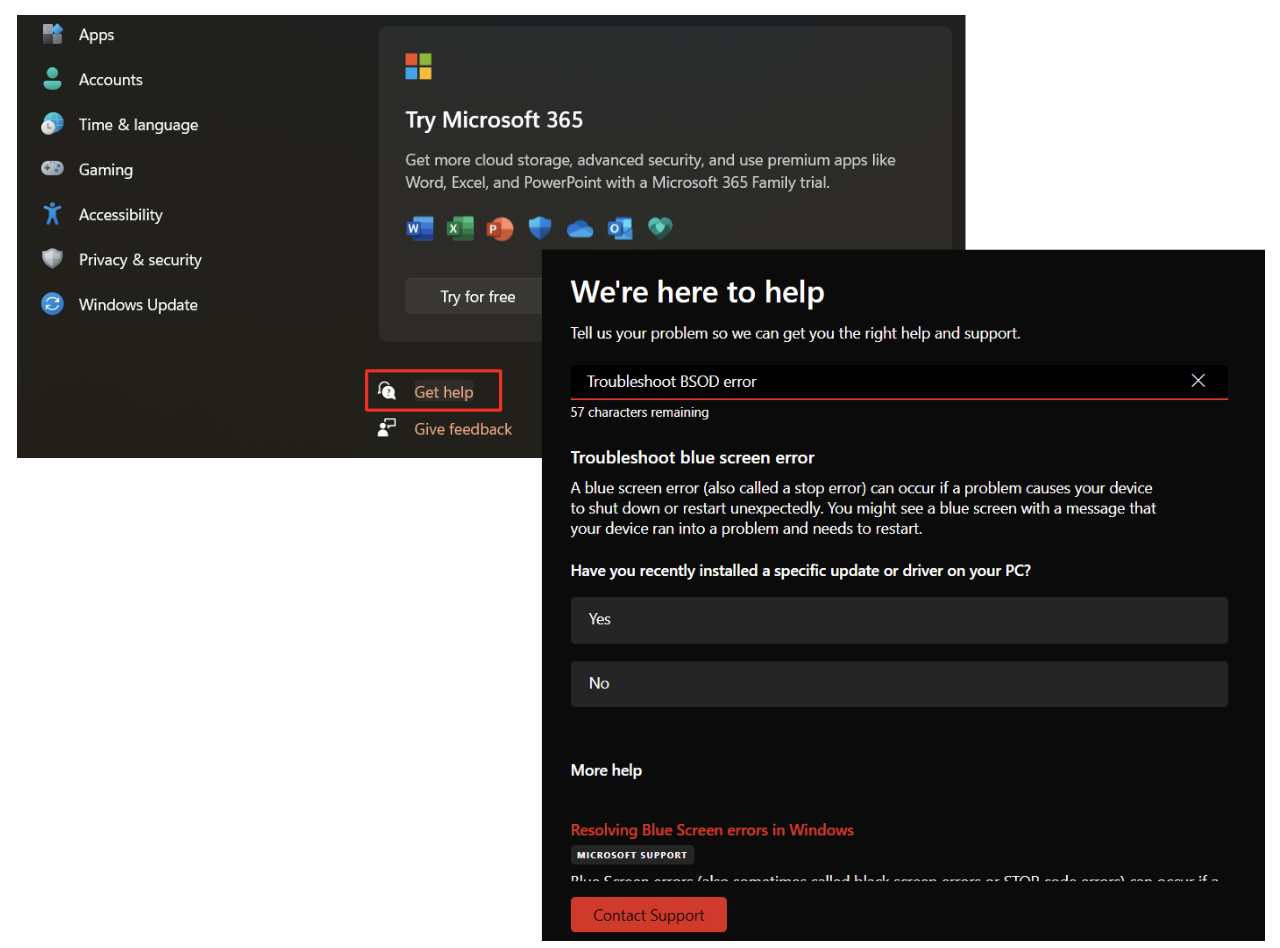This screenshot has width=1280, height=948.
Task: Open the Windows Update sync icon
Action: [53, 305]
